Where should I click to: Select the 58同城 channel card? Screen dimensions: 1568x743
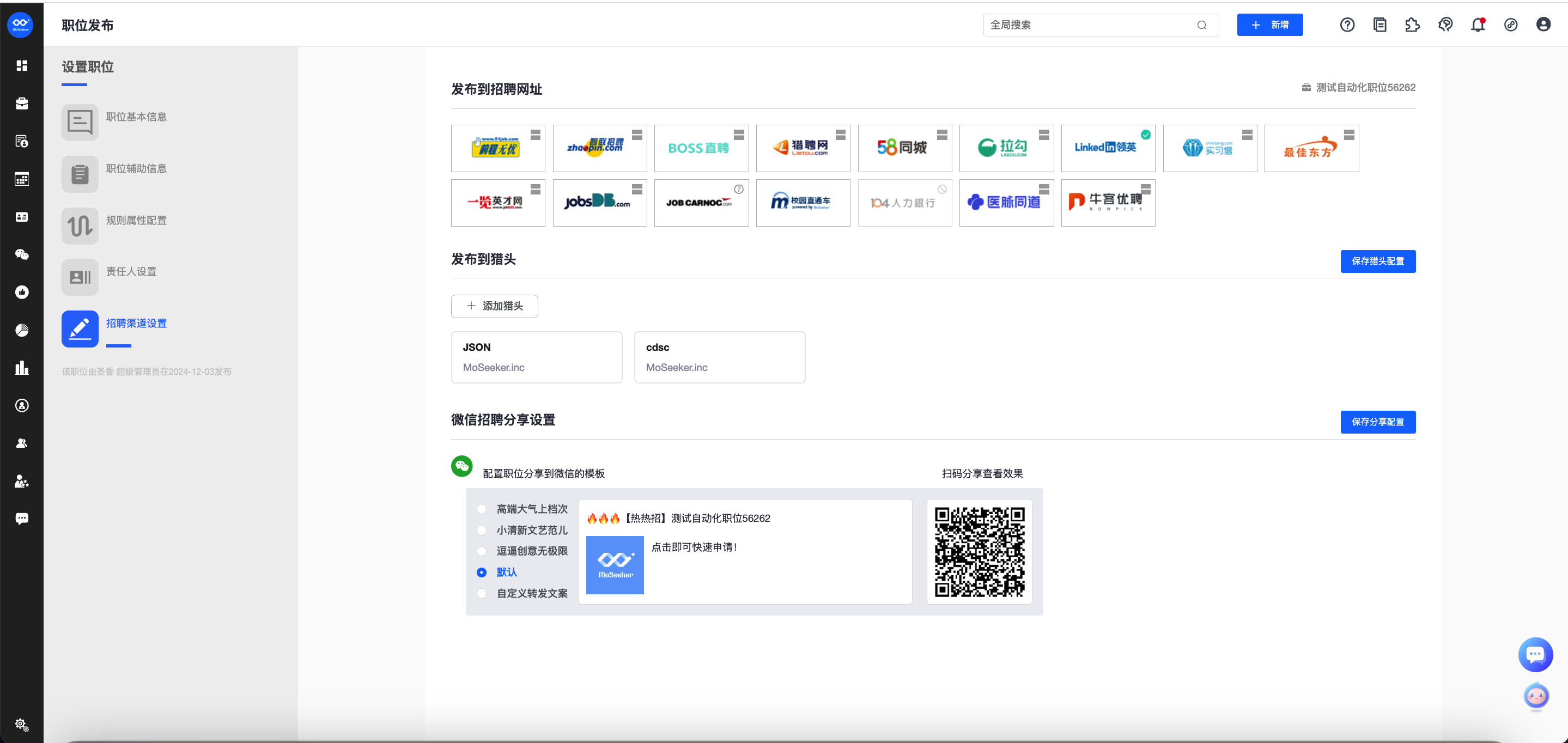(x=904, y=149)
